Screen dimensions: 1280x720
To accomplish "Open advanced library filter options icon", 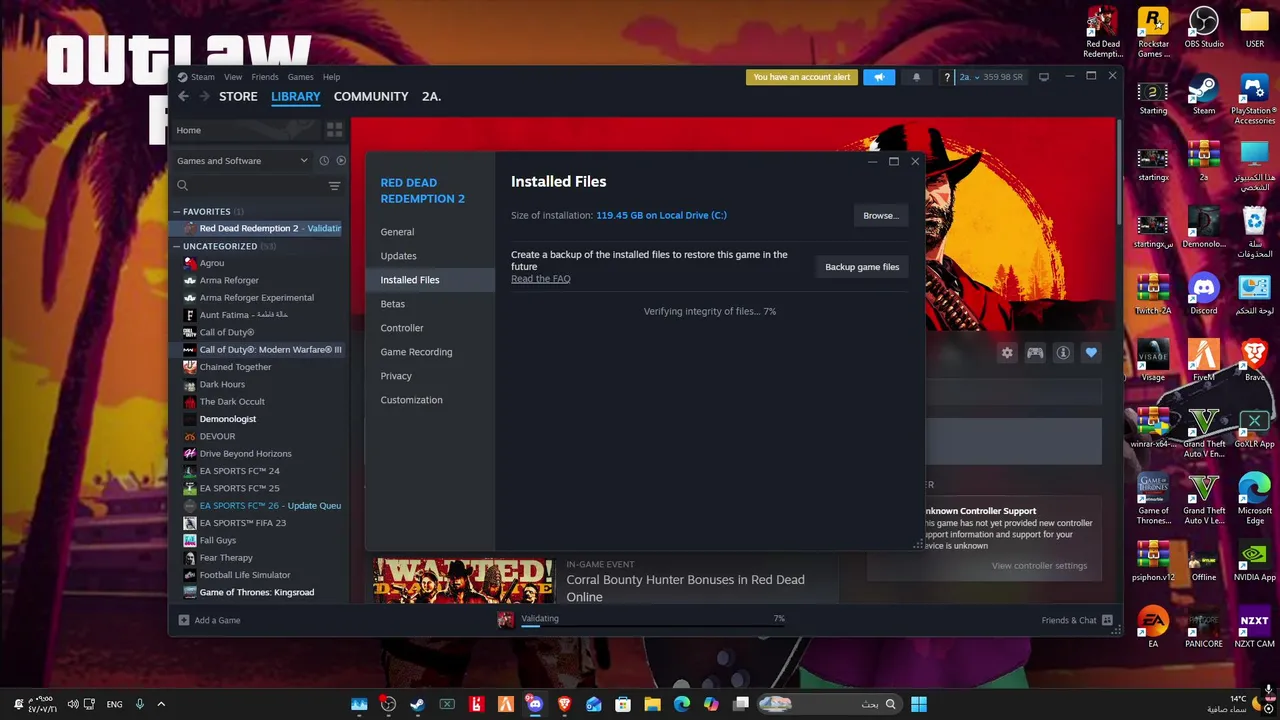I will (x=334, y=185).
